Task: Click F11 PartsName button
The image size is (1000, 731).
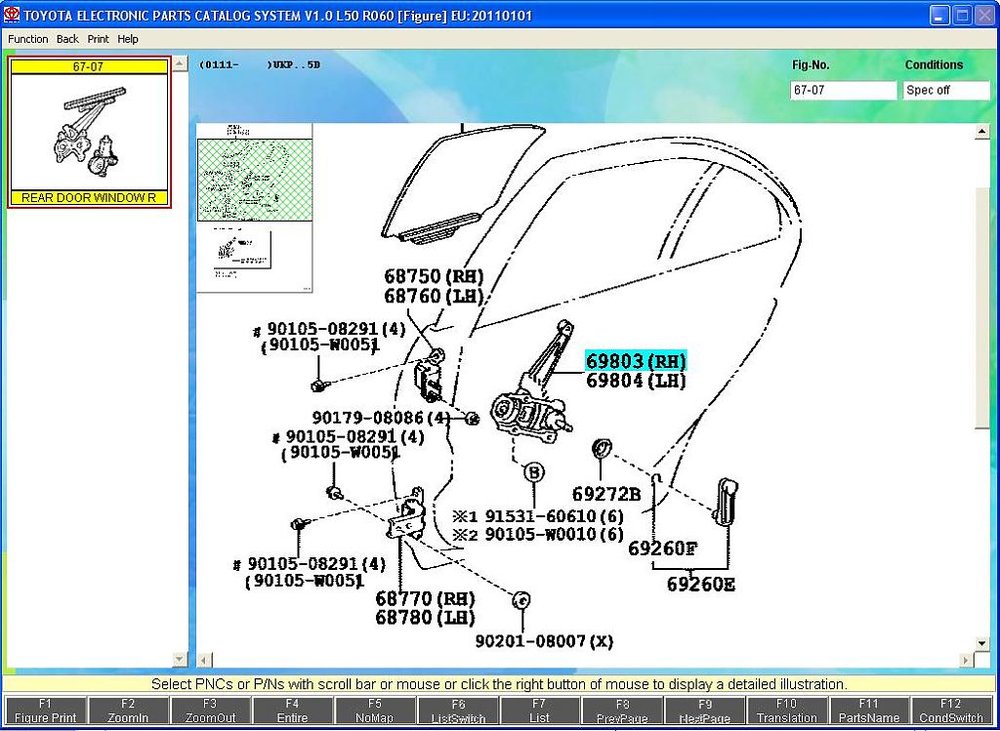Action: [869, 710]
